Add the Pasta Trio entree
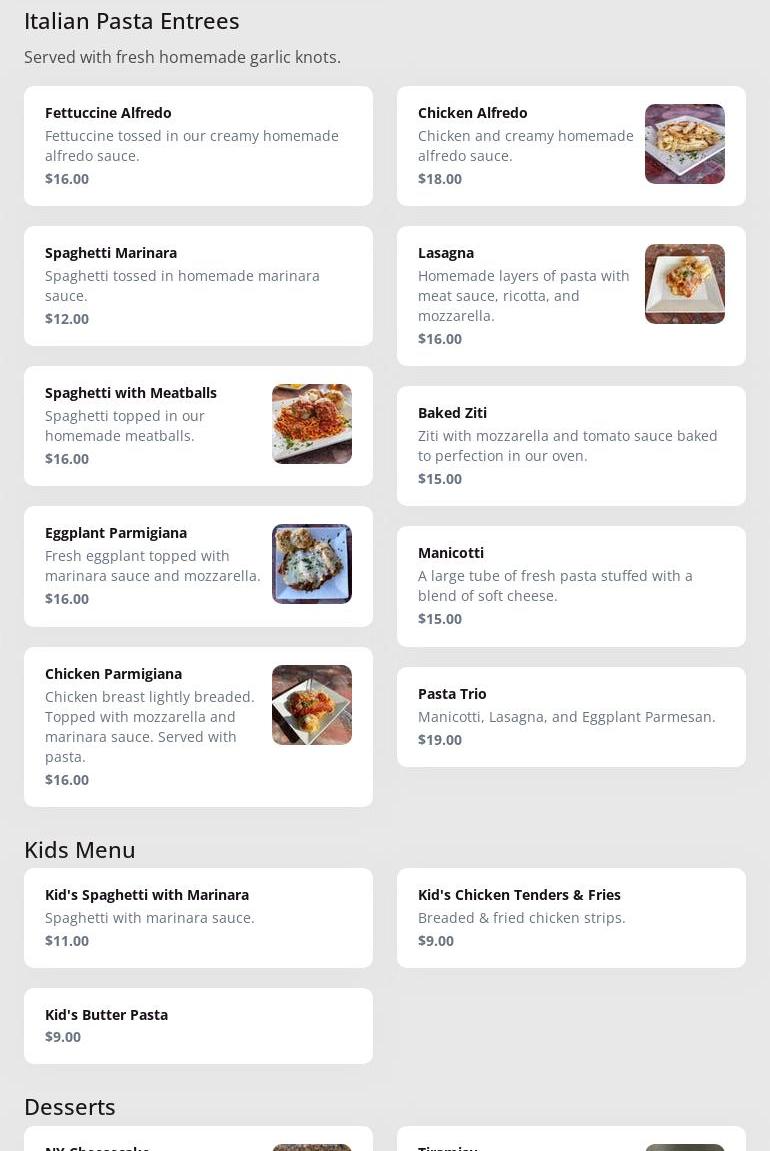 click(x=571, y=717)
